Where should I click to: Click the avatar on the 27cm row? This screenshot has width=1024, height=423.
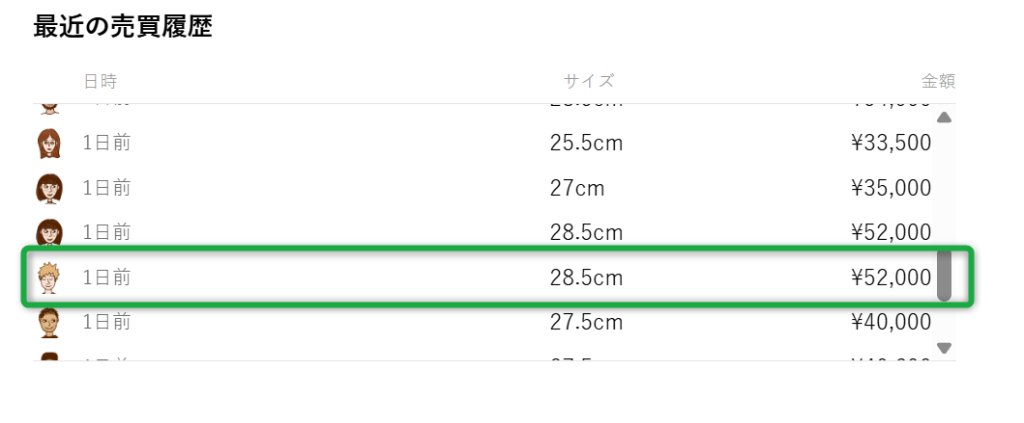click(49, 189)
